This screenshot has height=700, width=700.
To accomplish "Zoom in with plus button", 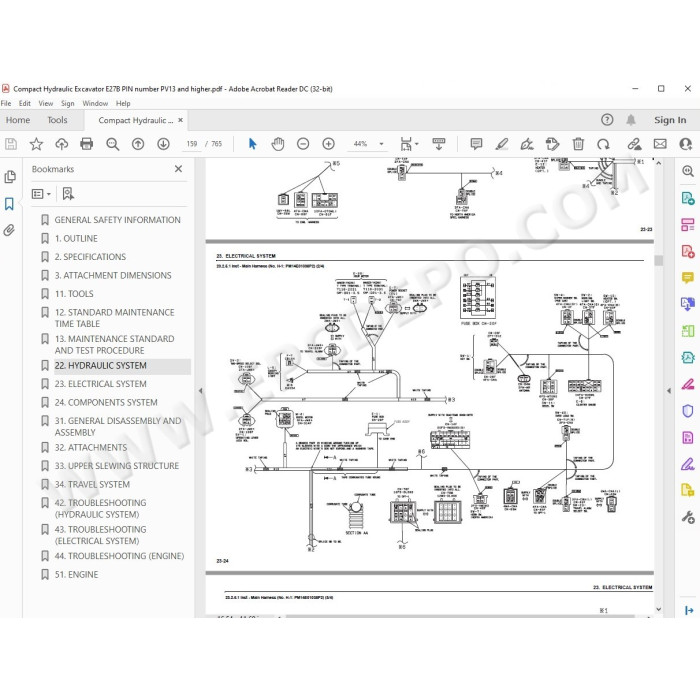I will (x=329, y=144).
